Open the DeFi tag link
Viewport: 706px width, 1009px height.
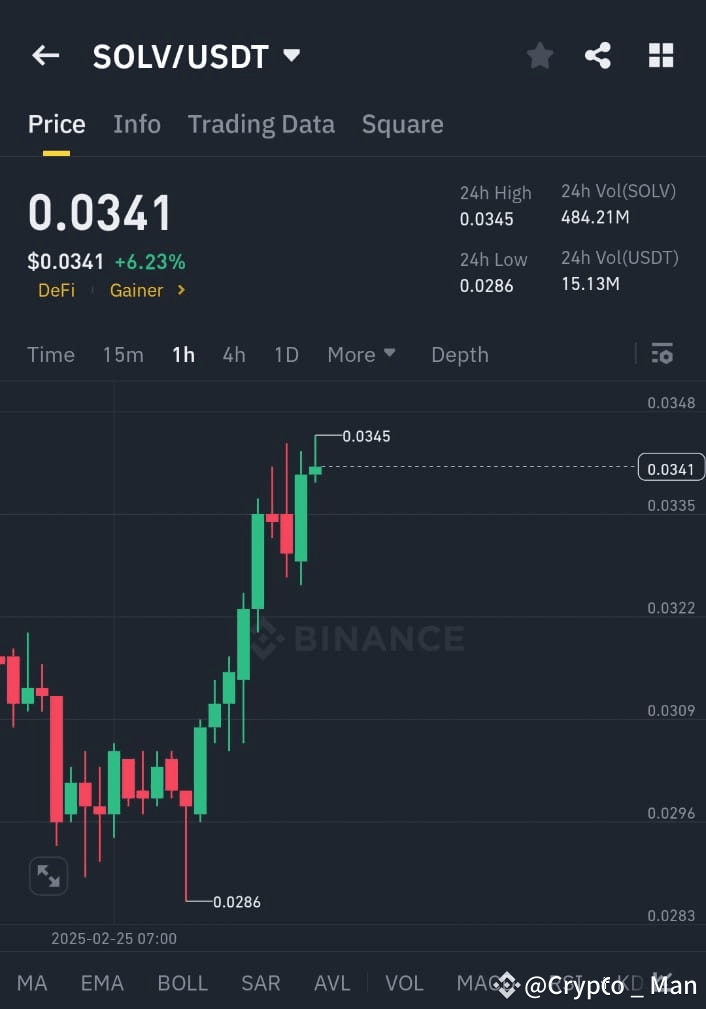(x=56, y=290)
